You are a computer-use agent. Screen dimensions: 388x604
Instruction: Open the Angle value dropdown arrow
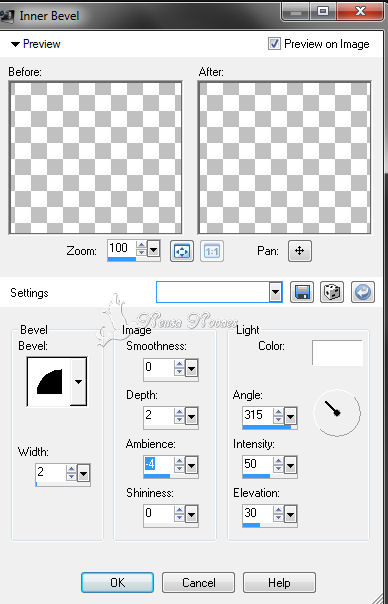(x=291, y=416)
